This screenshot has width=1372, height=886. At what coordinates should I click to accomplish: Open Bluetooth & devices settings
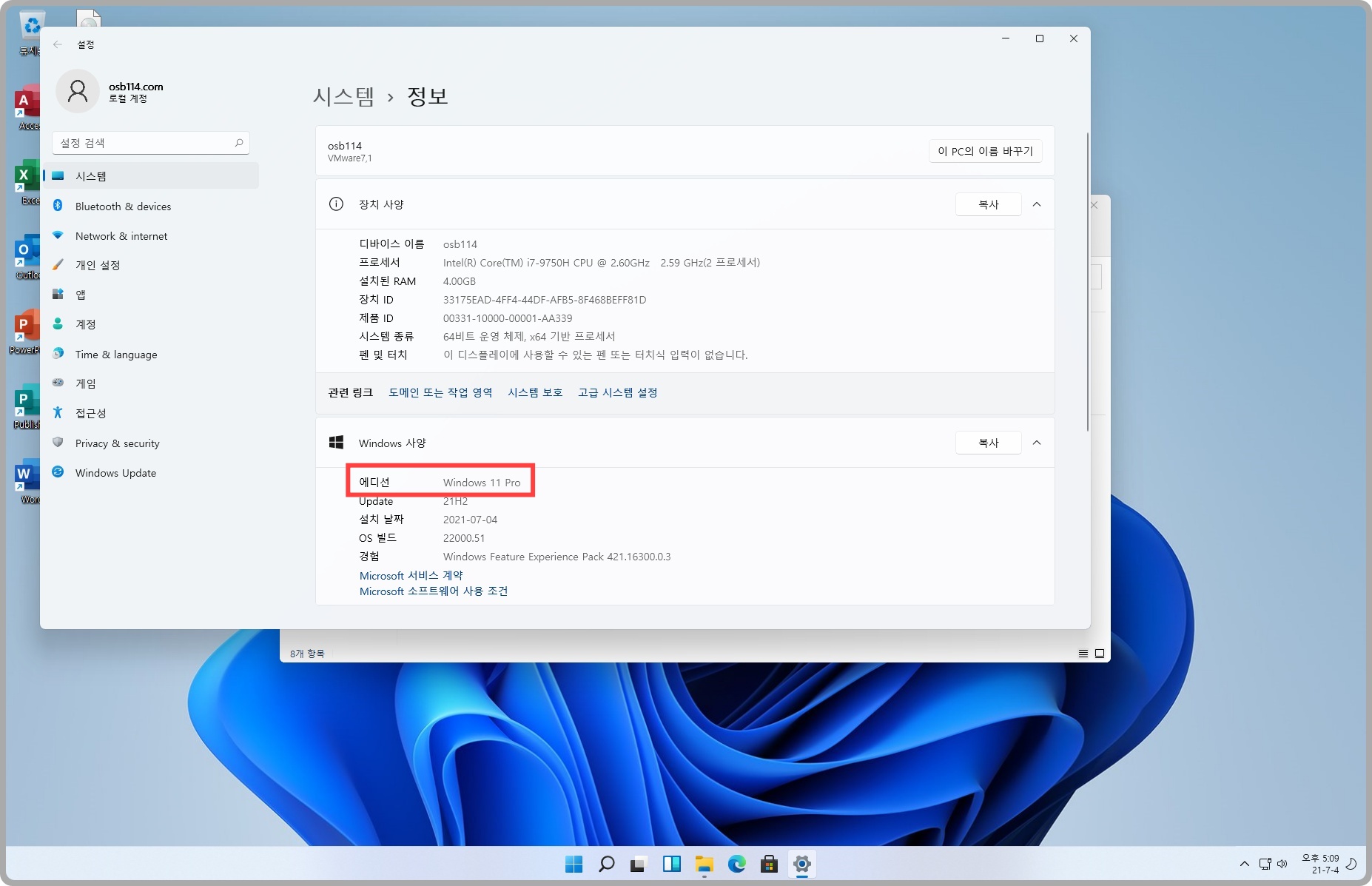click(152, 207)
